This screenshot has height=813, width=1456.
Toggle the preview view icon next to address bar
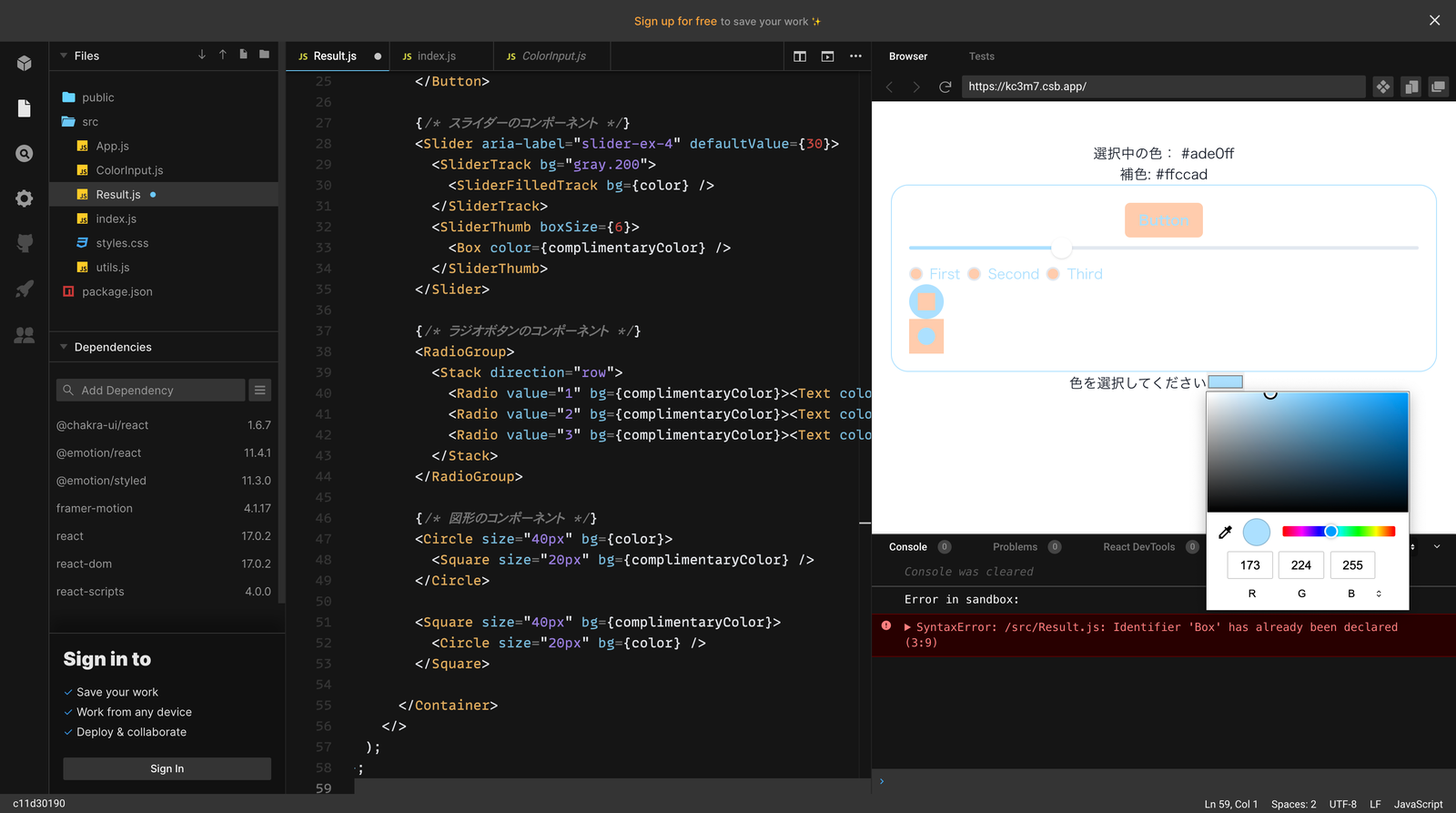point(1411,86)
